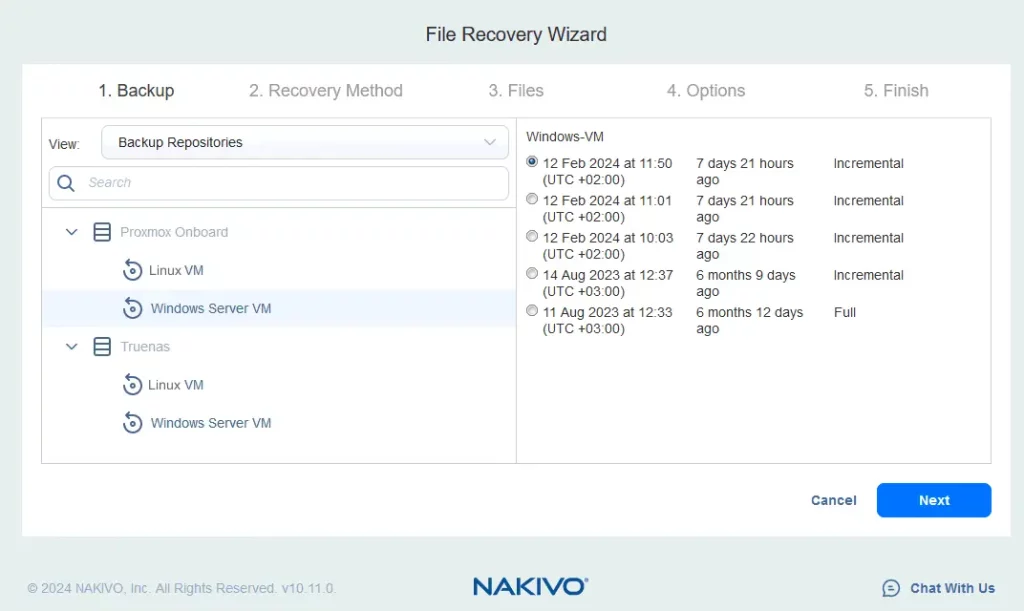Click the backup icon beside Windows Server VM
Image resolution: width=1024 pixels, height=611 pixels.
[133, 308]
